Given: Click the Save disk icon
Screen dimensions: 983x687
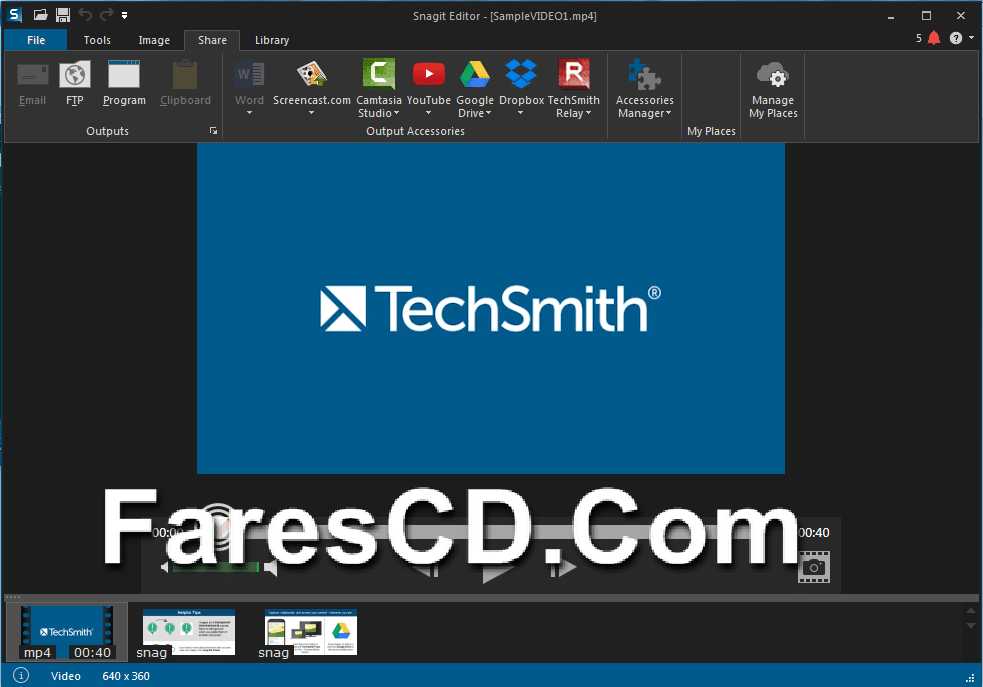Looking at the screenshot, I should pos(63,14).
